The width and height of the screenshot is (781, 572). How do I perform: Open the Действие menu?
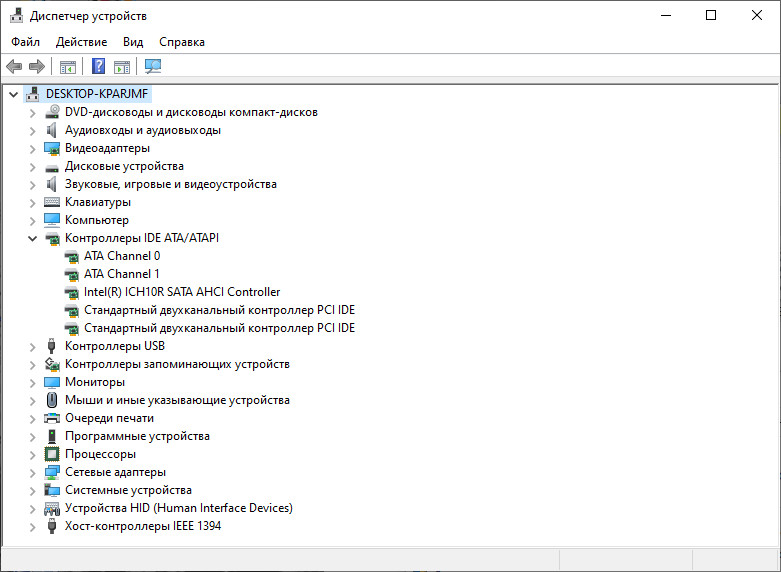click(81, 42)
